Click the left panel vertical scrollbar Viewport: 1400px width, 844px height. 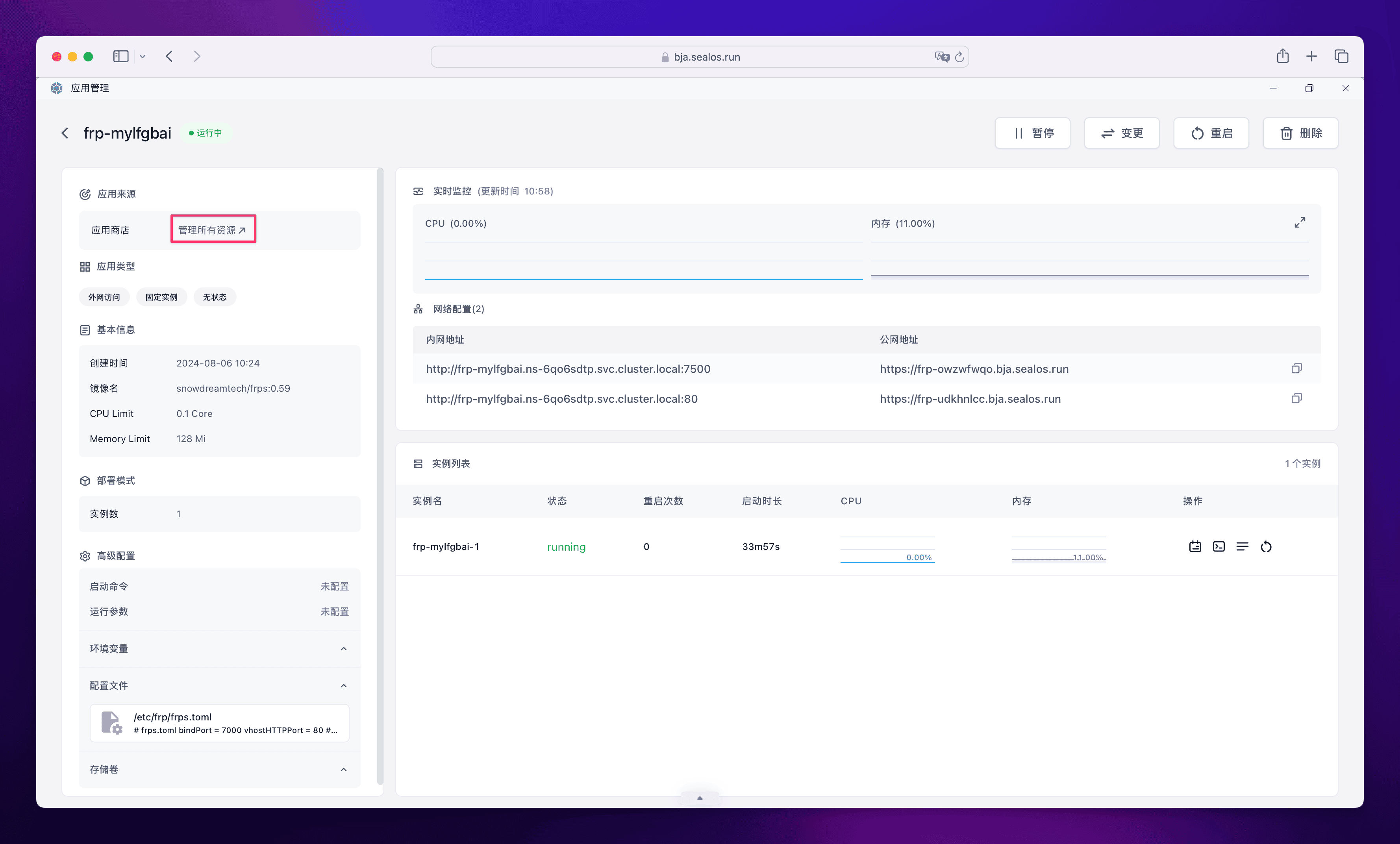[x=380, y=477]
